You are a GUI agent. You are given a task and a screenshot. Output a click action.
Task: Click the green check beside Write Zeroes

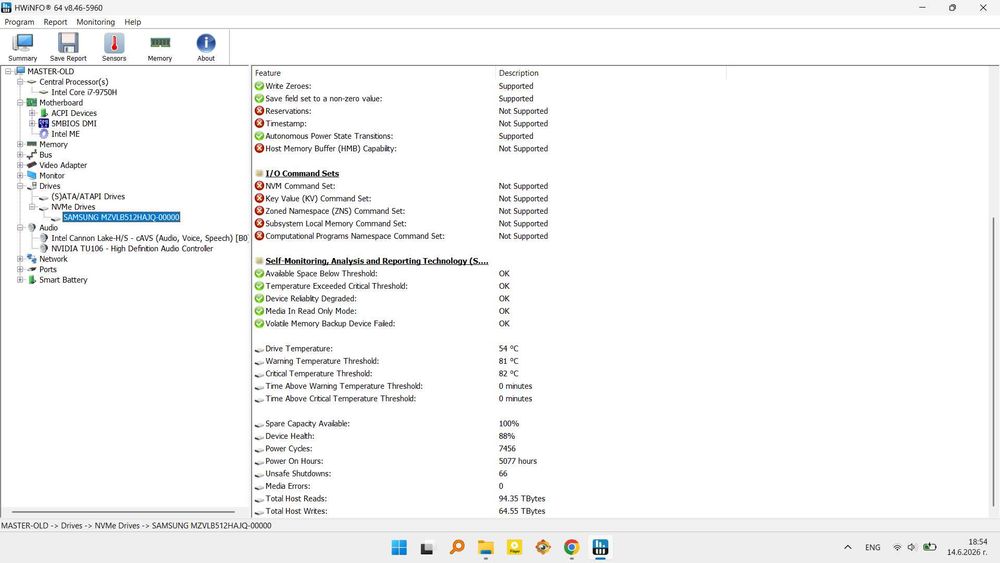pyautogui.click(x=259, y=86)
